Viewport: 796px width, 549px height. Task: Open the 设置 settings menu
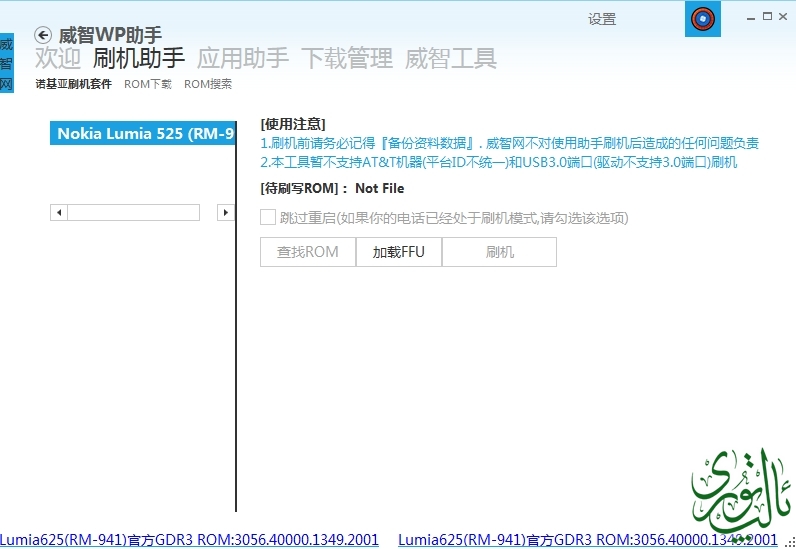click(602, 19)
